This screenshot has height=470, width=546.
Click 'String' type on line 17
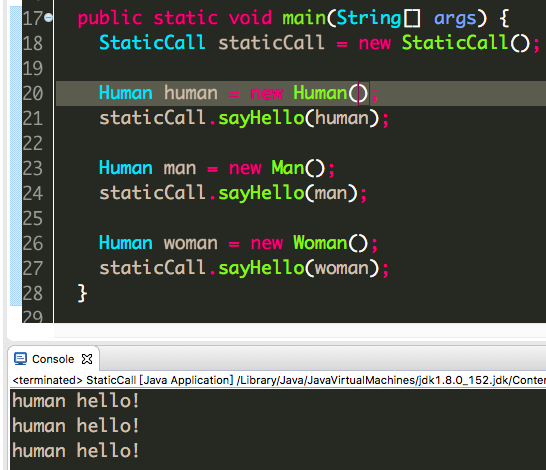(x=369, y=18)
